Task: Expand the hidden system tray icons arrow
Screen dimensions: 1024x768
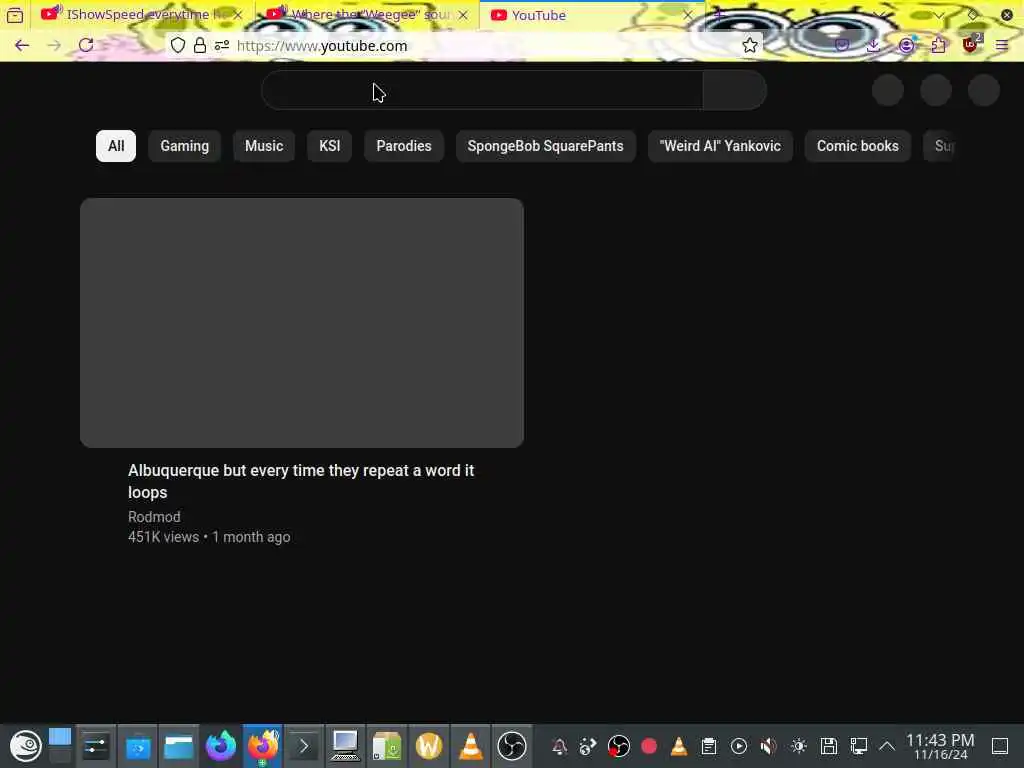Action: tap(887, 746)
